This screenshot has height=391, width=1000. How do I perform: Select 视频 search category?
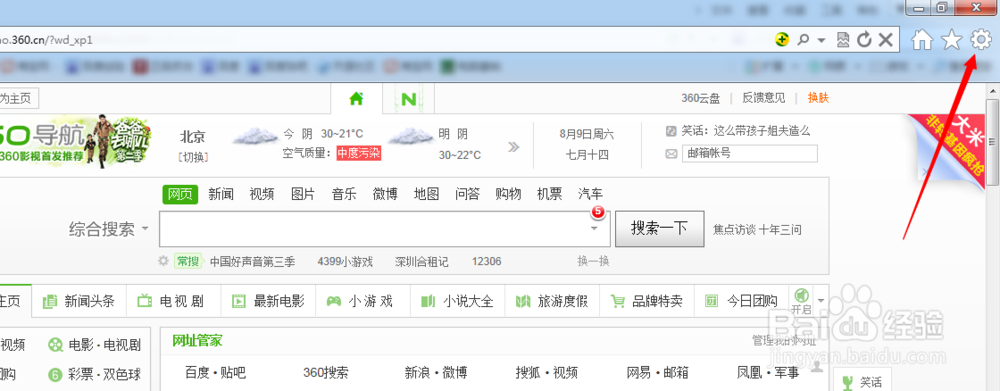[261, 195]
